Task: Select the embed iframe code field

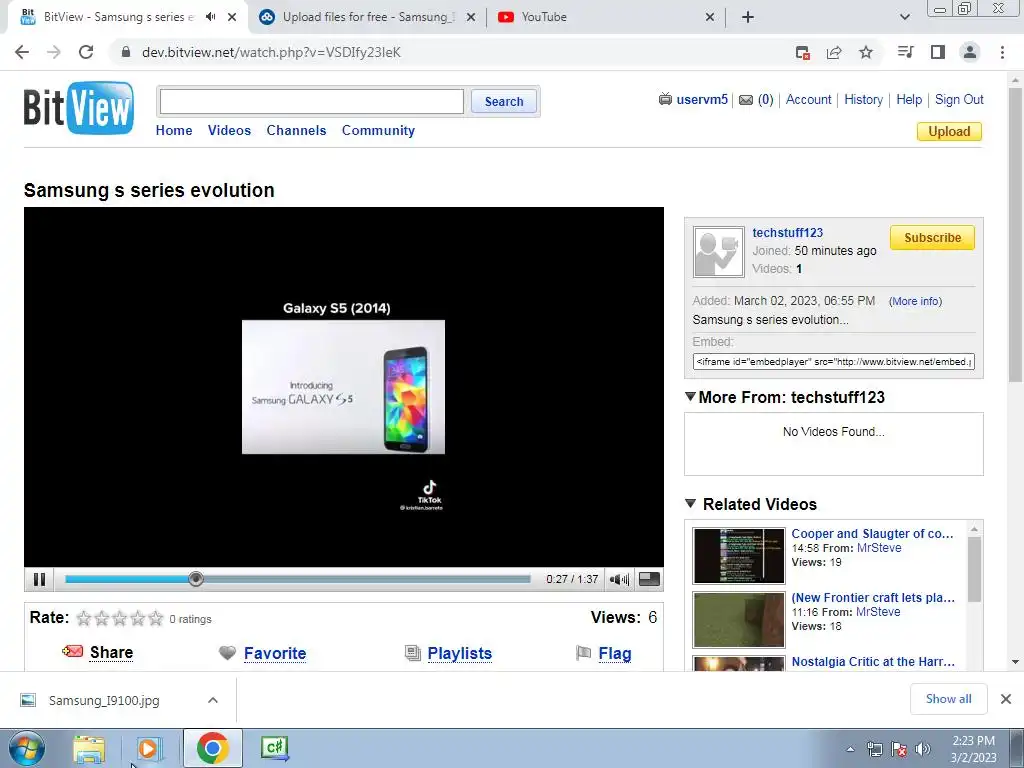Action: [x=833, y=361]
